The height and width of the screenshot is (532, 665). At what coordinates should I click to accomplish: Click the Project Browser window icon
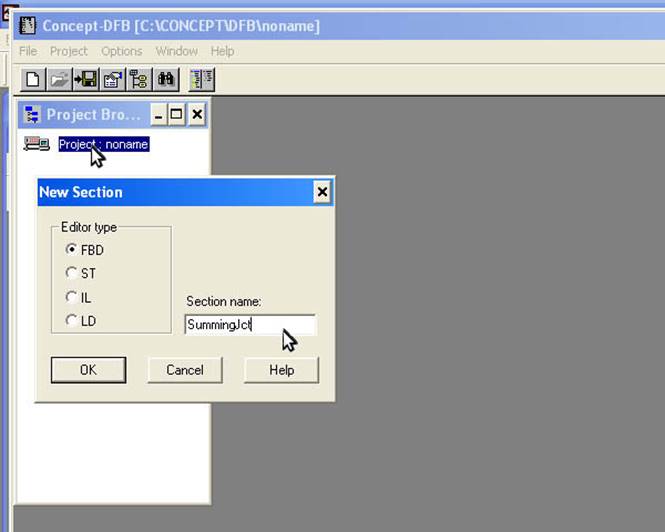(32, 115)
